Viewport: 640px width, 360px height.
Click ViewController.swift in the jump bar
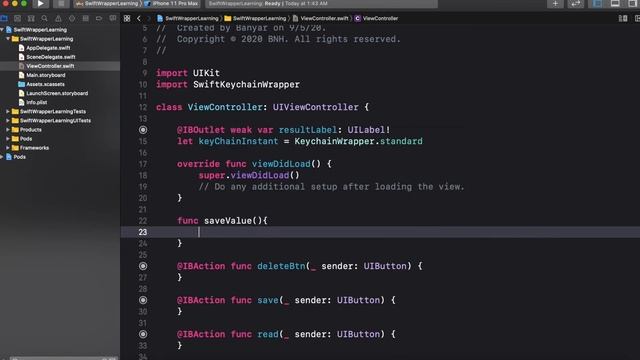pyautogui.click(x=320, y=18)
